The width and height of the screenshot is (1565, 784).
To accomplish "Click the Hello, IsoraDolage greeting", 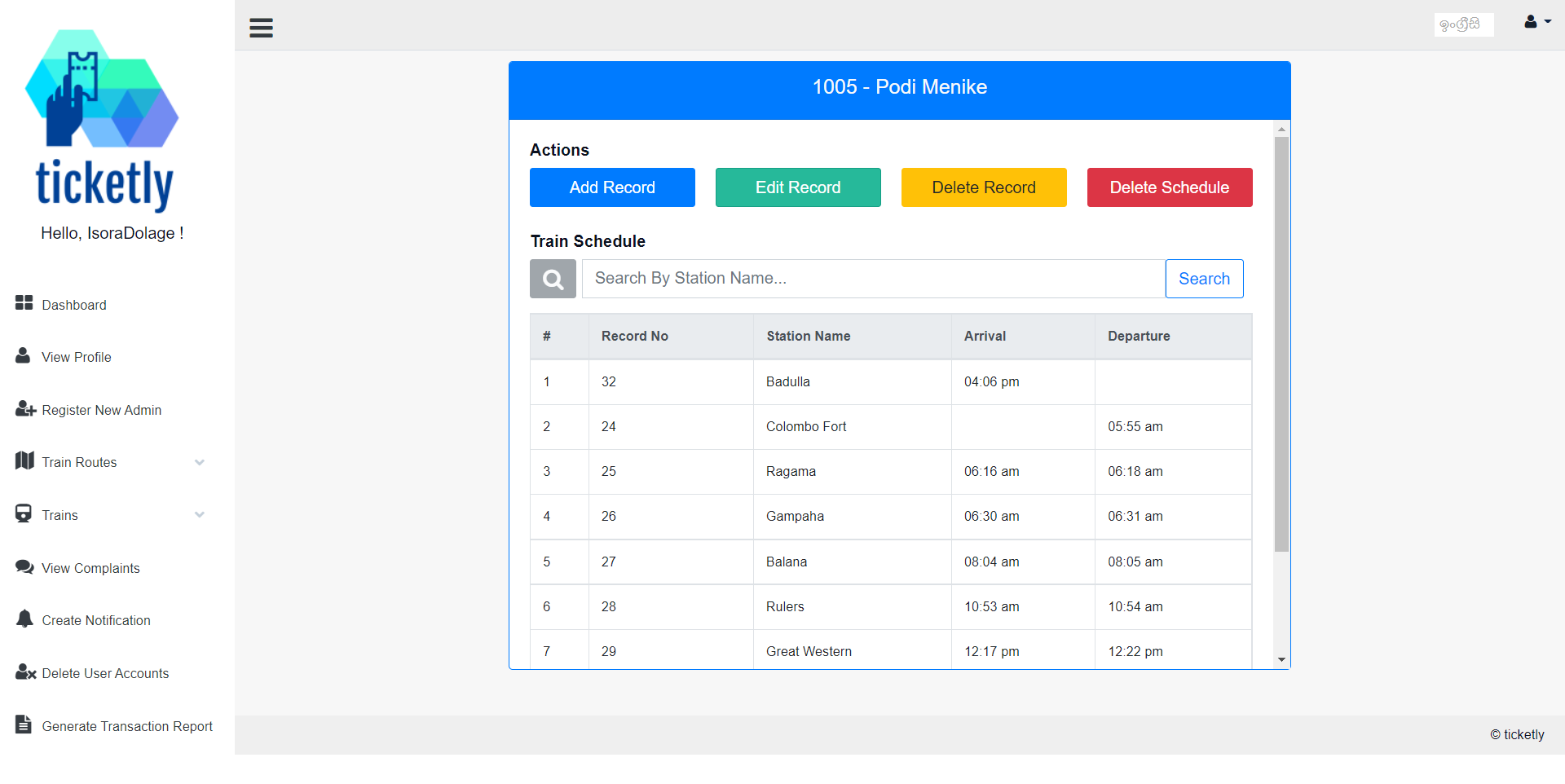I will pyautogui.click(x=112, y=233).
